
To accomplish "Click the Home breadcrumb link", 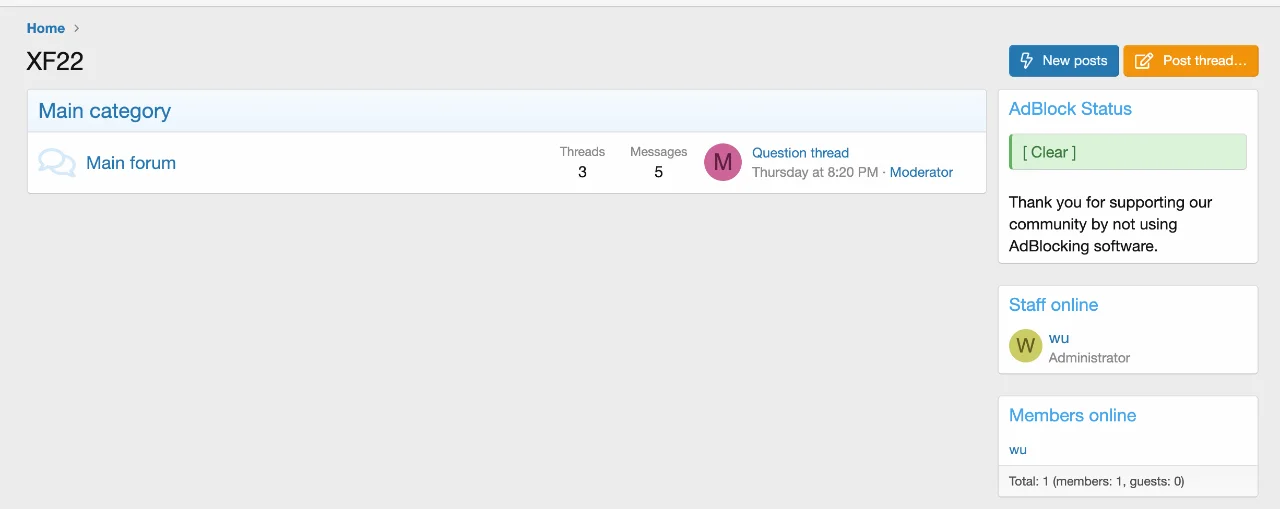I will coord(46,28).
